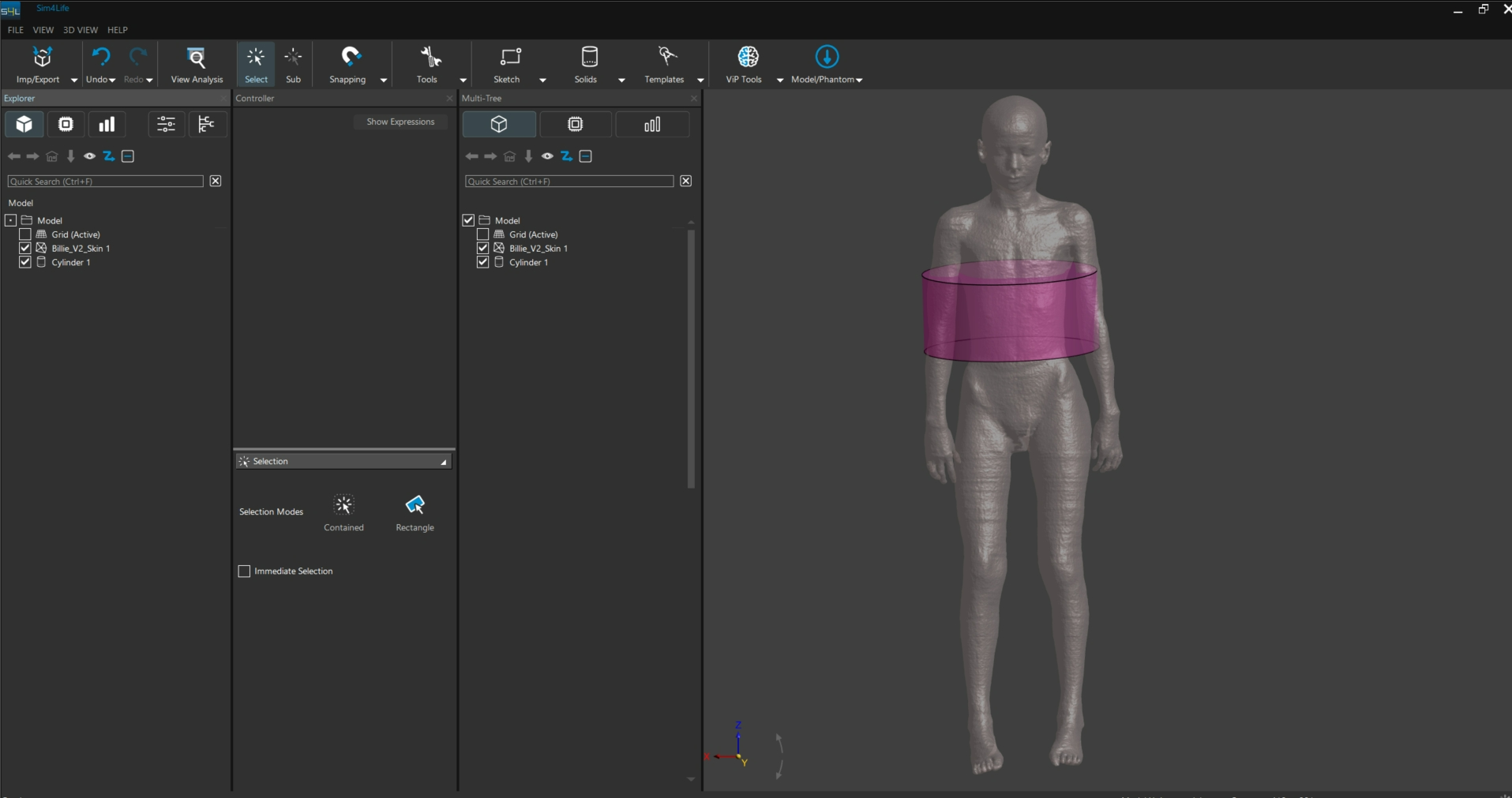Expand the Solids dropdown arrow

point(621,80)
